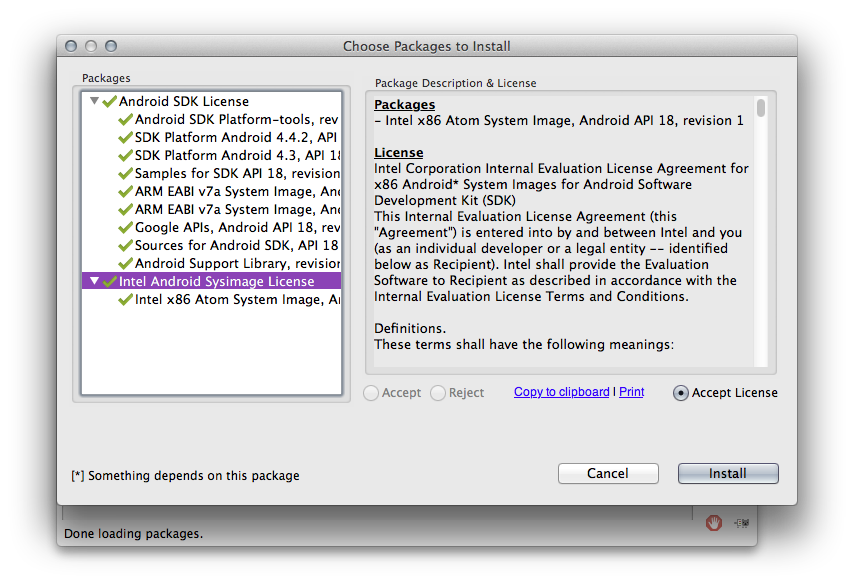Click checkmark icon for Android Support Library
The image size is (854, 584).
coord(126,263)
